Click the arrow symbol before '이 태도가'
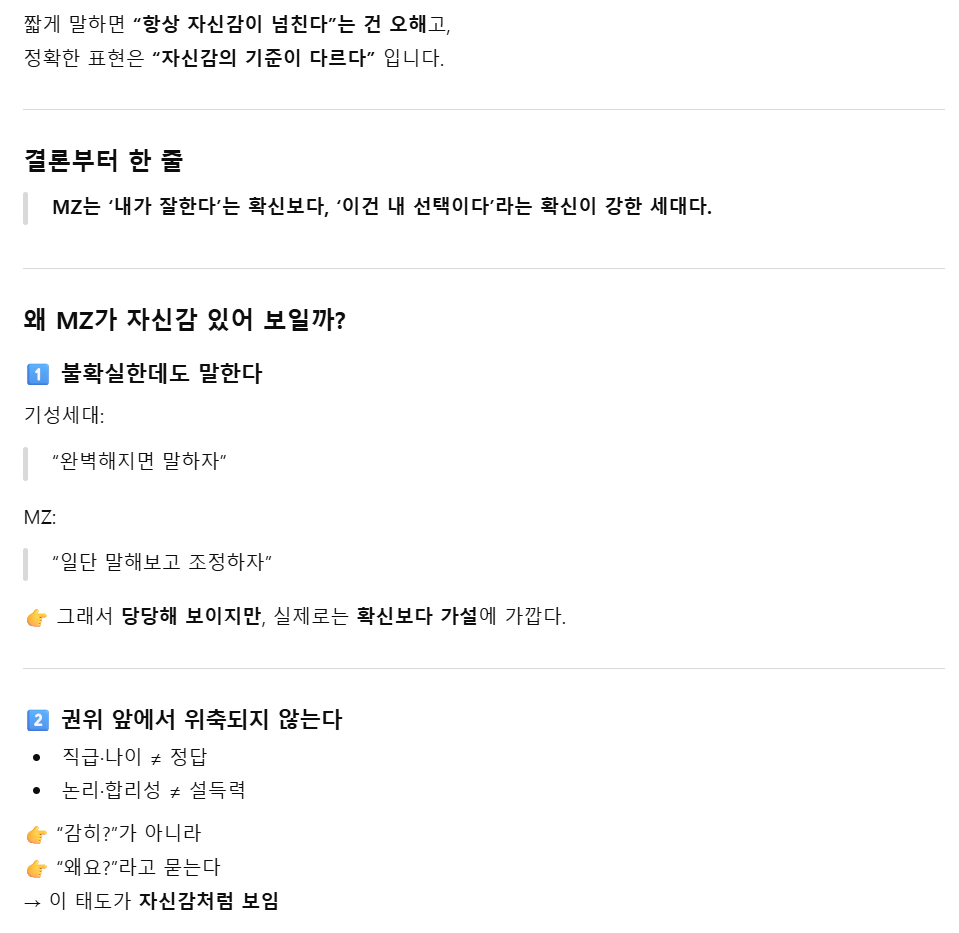 [x=32, y=901]
